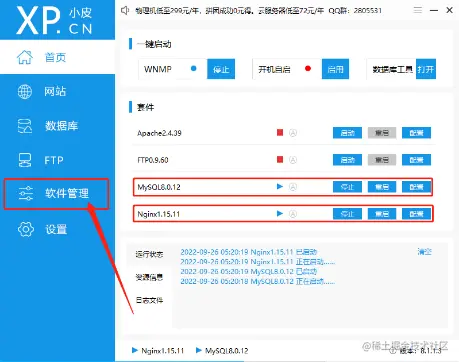Click the circled A icon for Nginx1.15.11
This screenshot has width=459, height=362.
tap(293, 214)
